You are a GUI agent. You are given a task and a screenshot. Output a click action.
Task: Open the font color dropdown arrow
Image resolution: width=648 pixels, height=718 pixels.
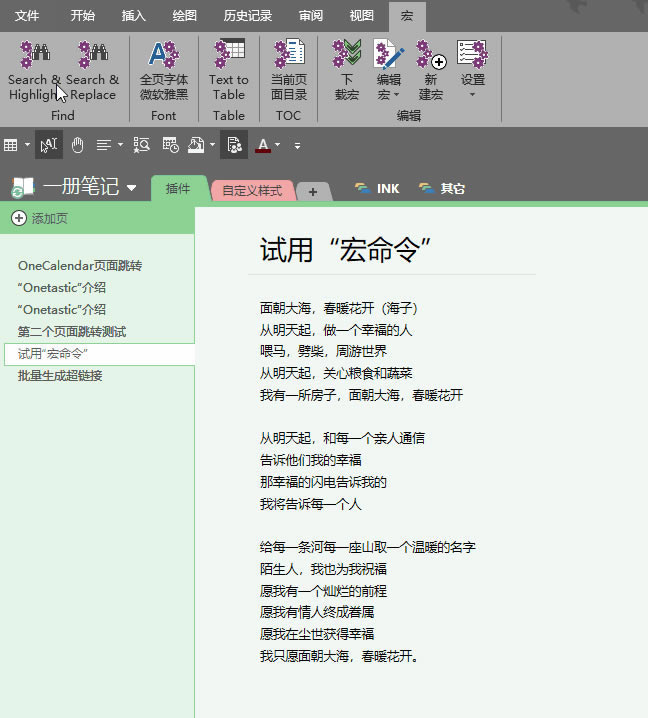[x=278, y=145]
